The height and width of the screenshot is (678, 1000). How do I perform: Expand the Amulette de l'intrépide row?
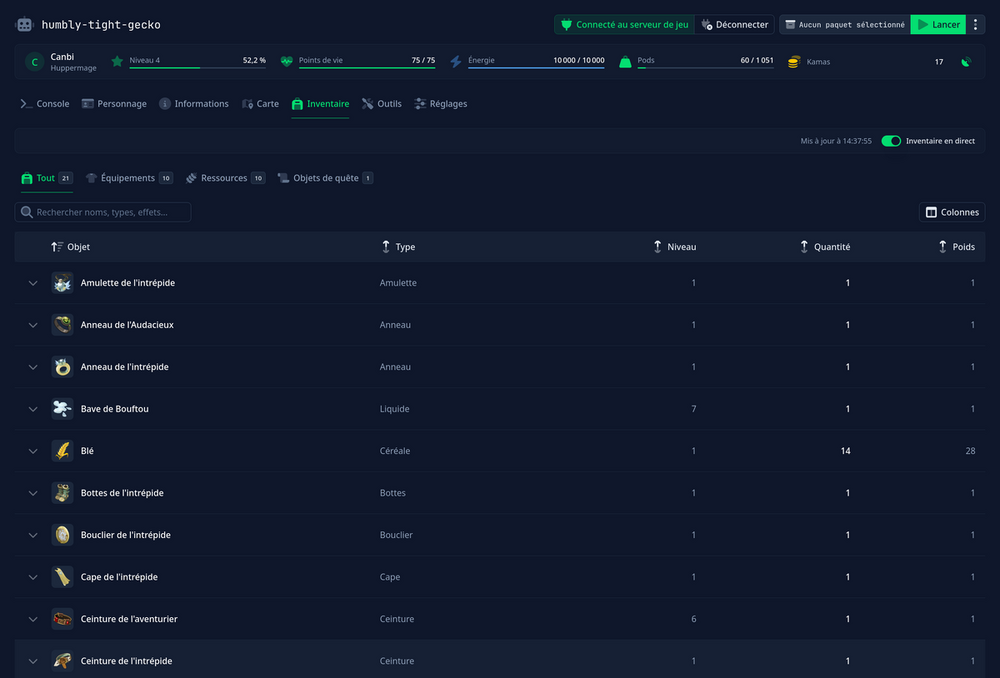pos(33,283)
